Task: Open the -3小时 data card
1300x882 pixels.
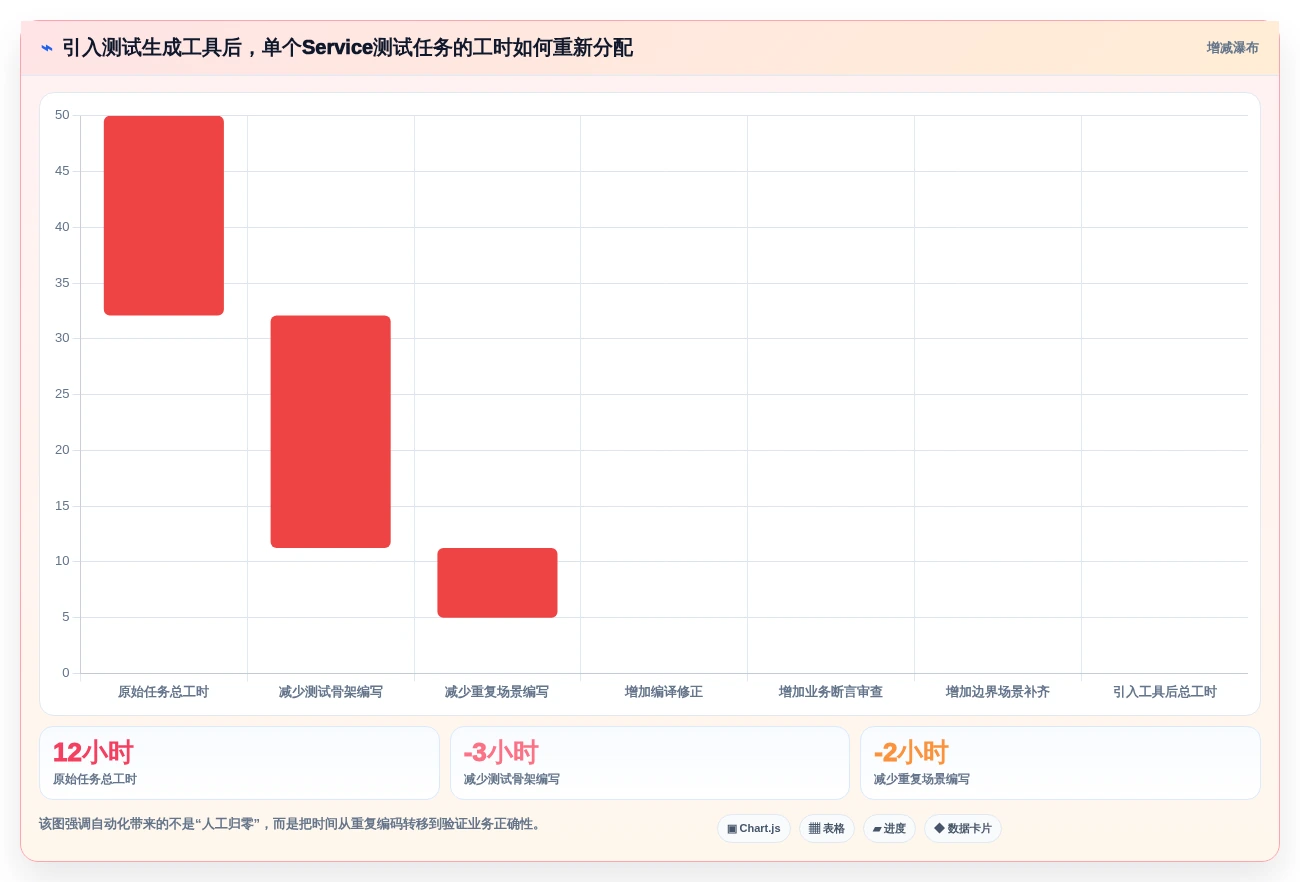Action: 650,763
